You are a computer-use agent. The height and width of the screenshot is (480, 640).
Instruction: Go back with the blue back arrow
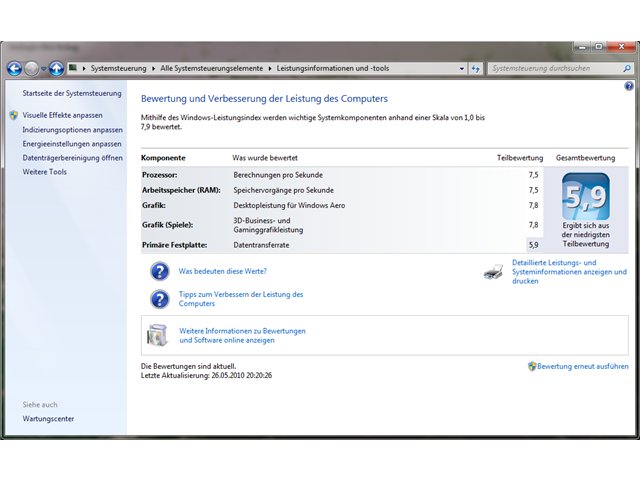(x=15, y=69)
